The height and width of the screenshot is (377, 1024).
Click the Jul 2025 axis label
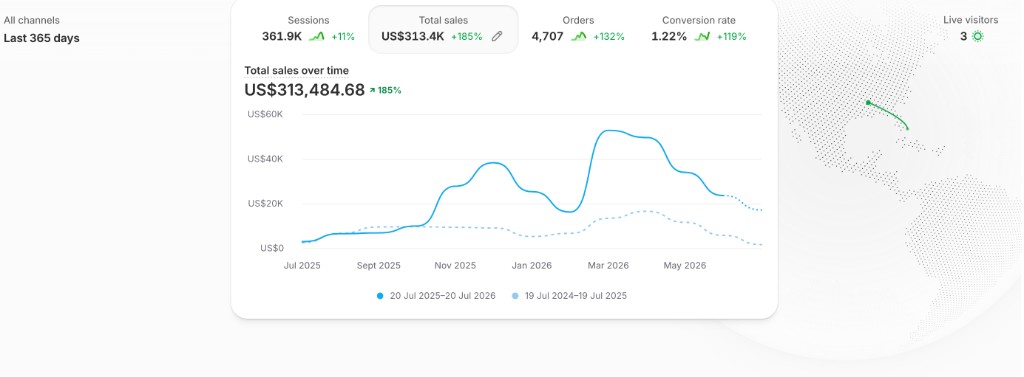302,266
